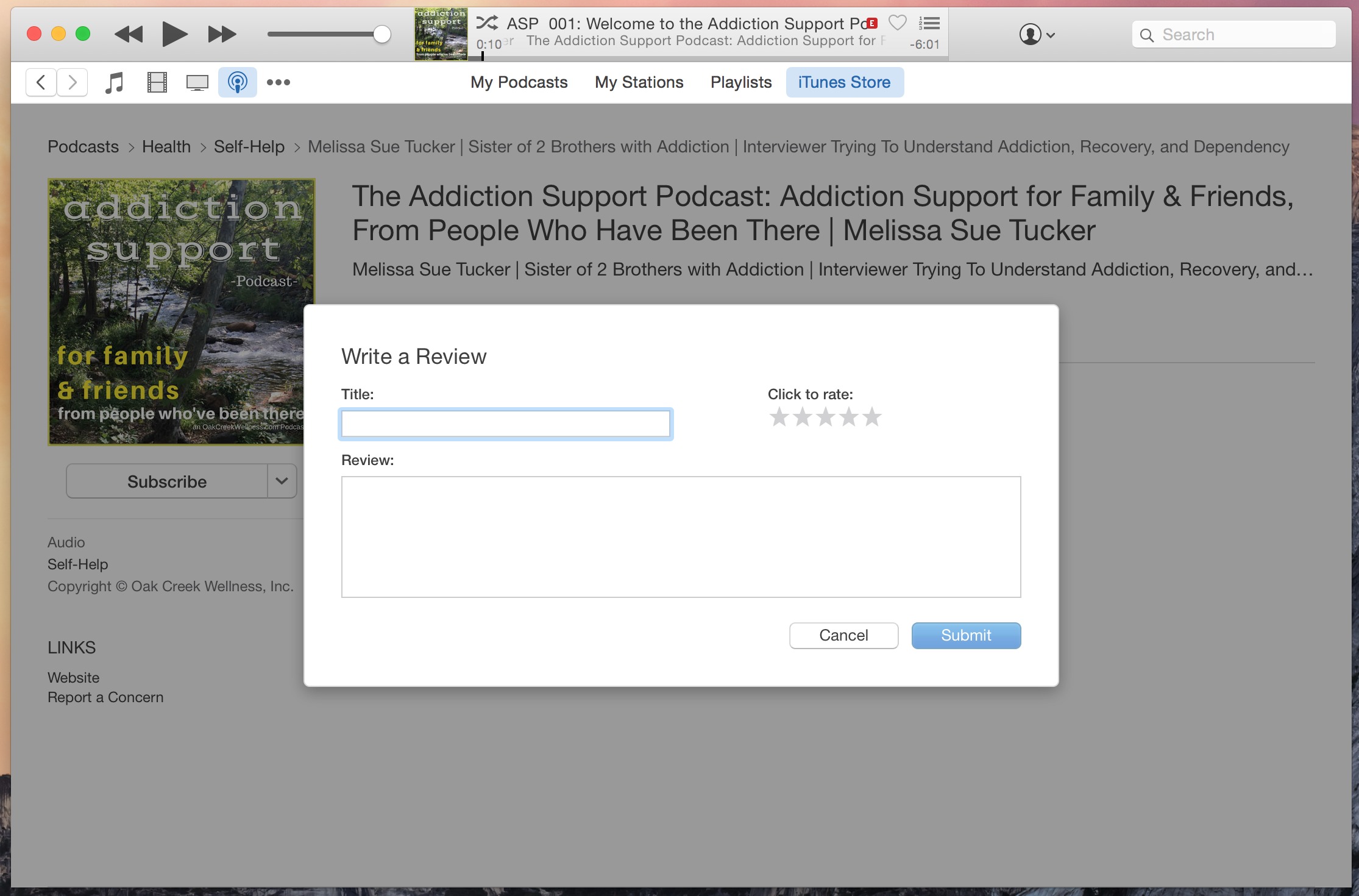Open the Playlists tab
The width and height of the screenshot is (1359, 896).
741,82
